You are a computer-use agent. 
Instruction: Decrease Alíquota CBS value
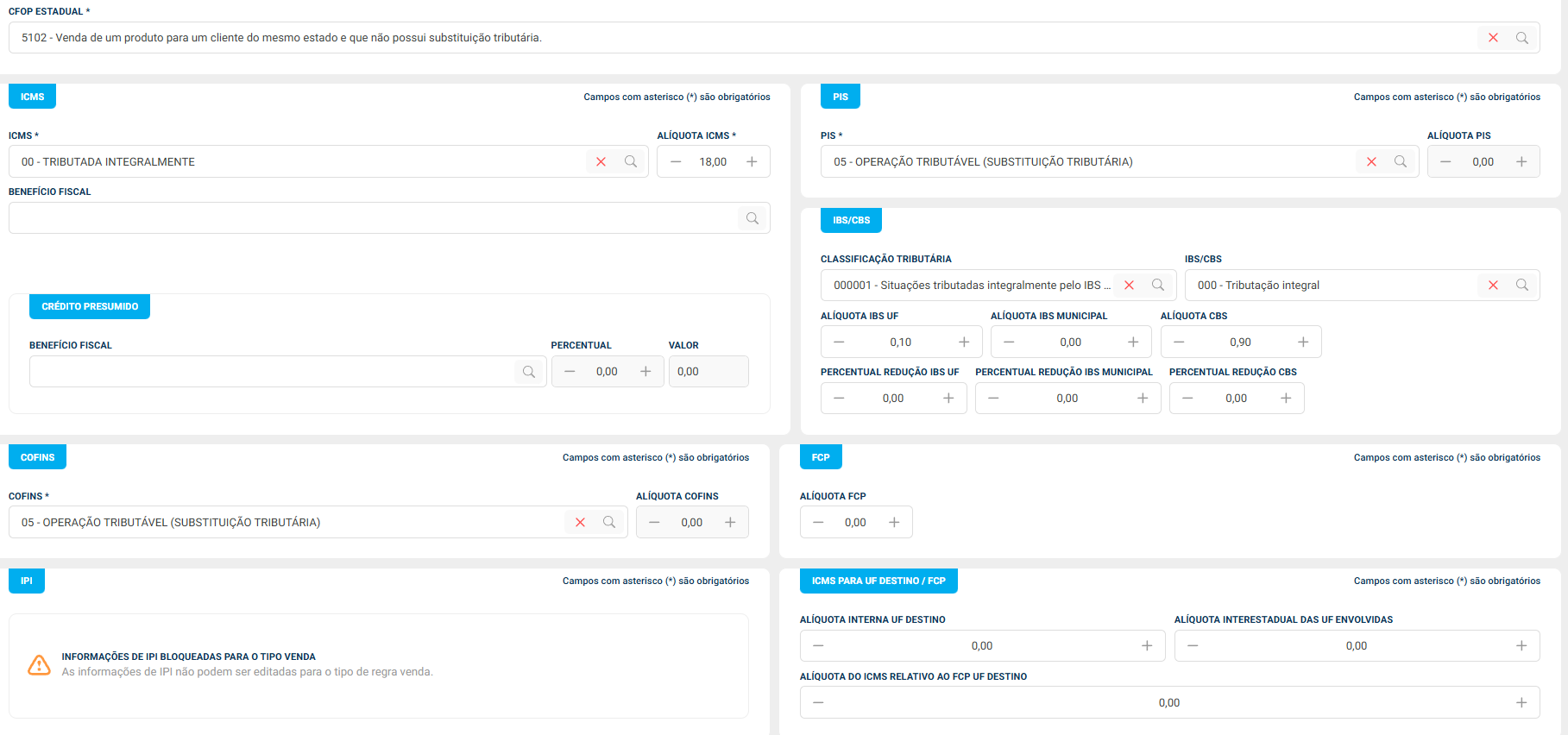tap(1179, 342)
